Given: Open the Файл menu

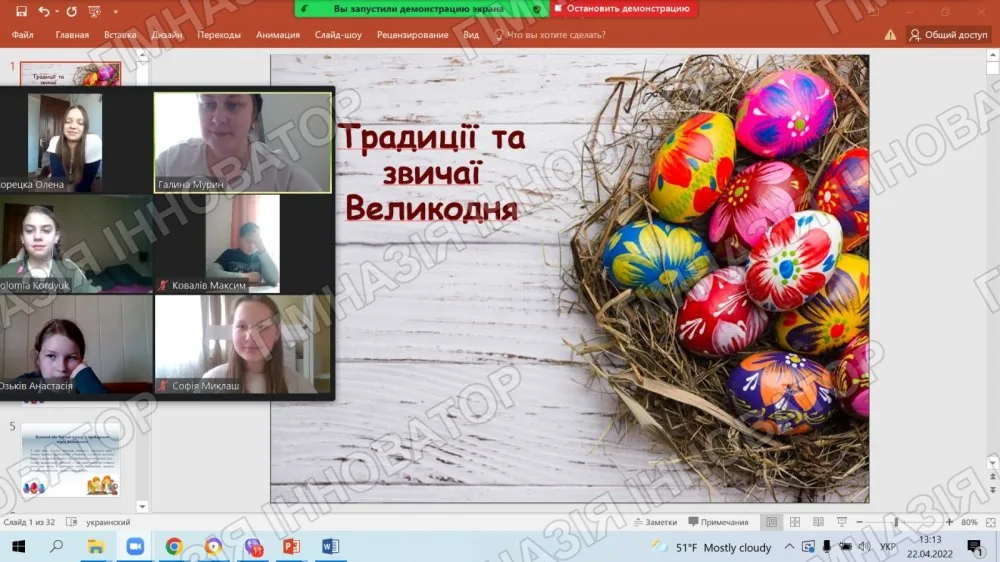Looking at the screenshot, I should (x=22, y=35).
